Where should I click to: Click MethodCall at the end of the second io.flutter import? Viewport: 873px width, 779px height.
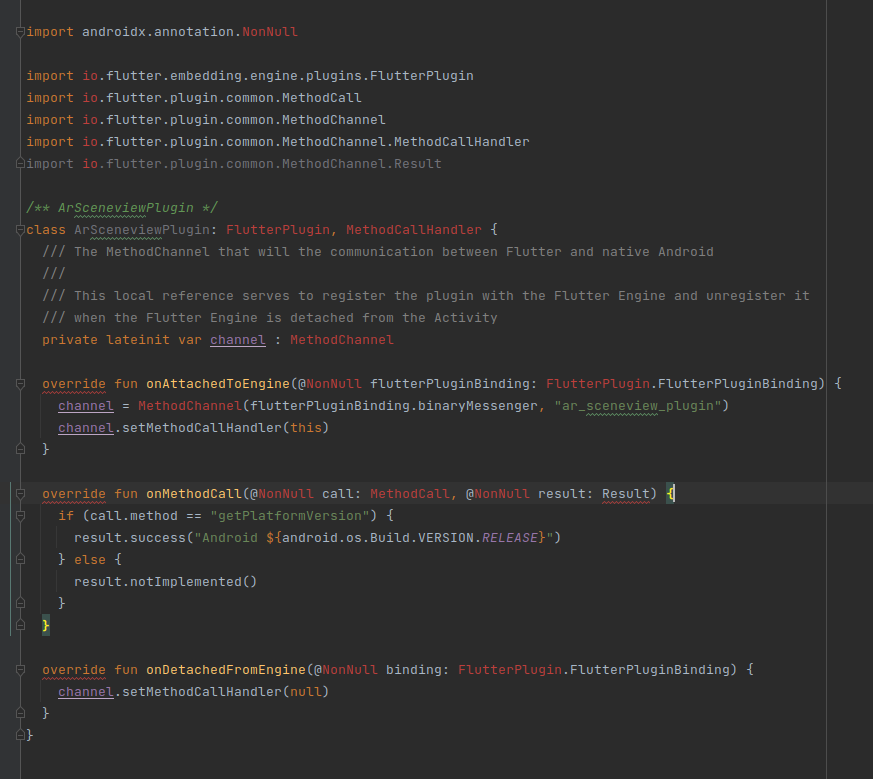[322, 98]
